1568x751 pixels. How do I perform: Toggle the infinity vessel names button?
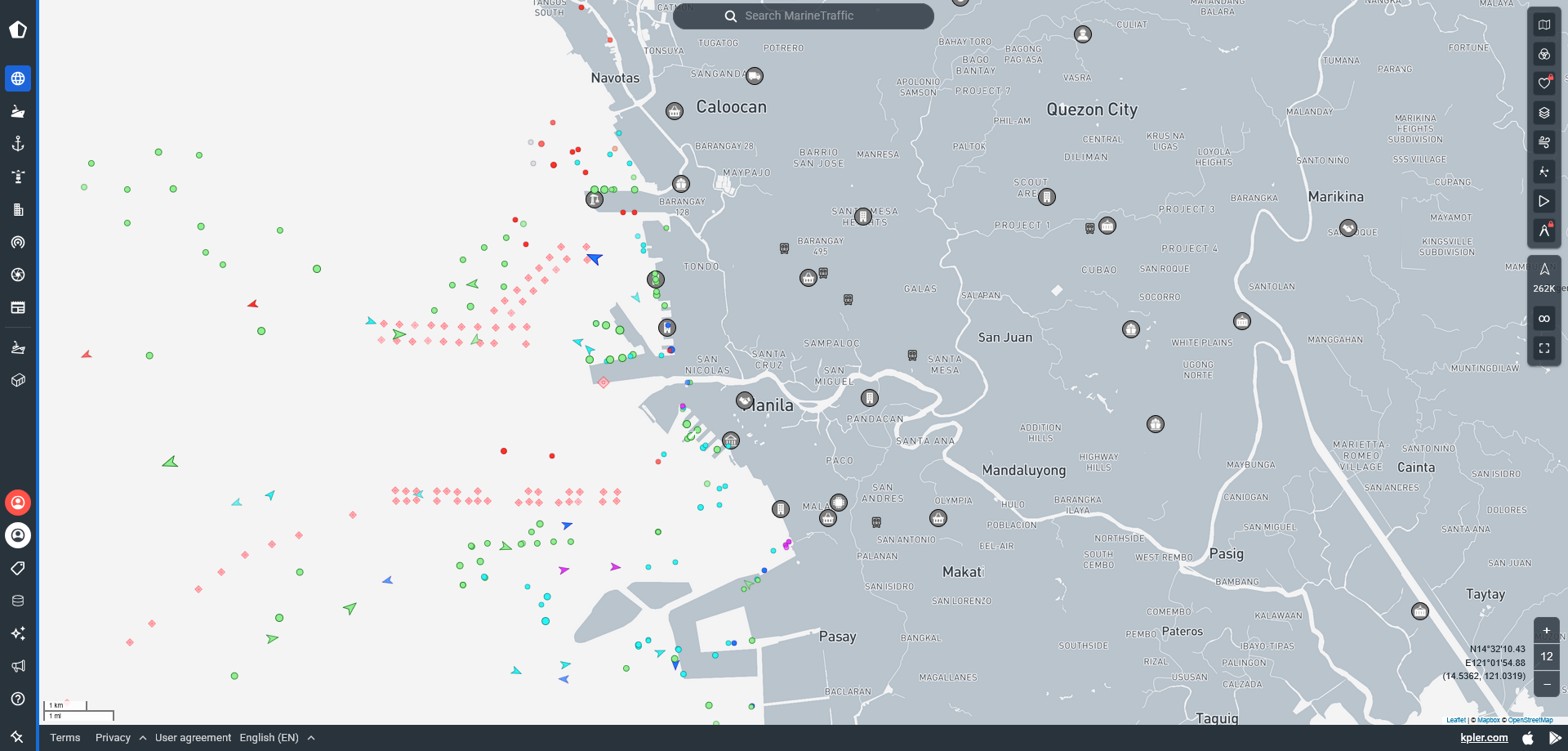pyautogui.click(x=1544, y=319)
